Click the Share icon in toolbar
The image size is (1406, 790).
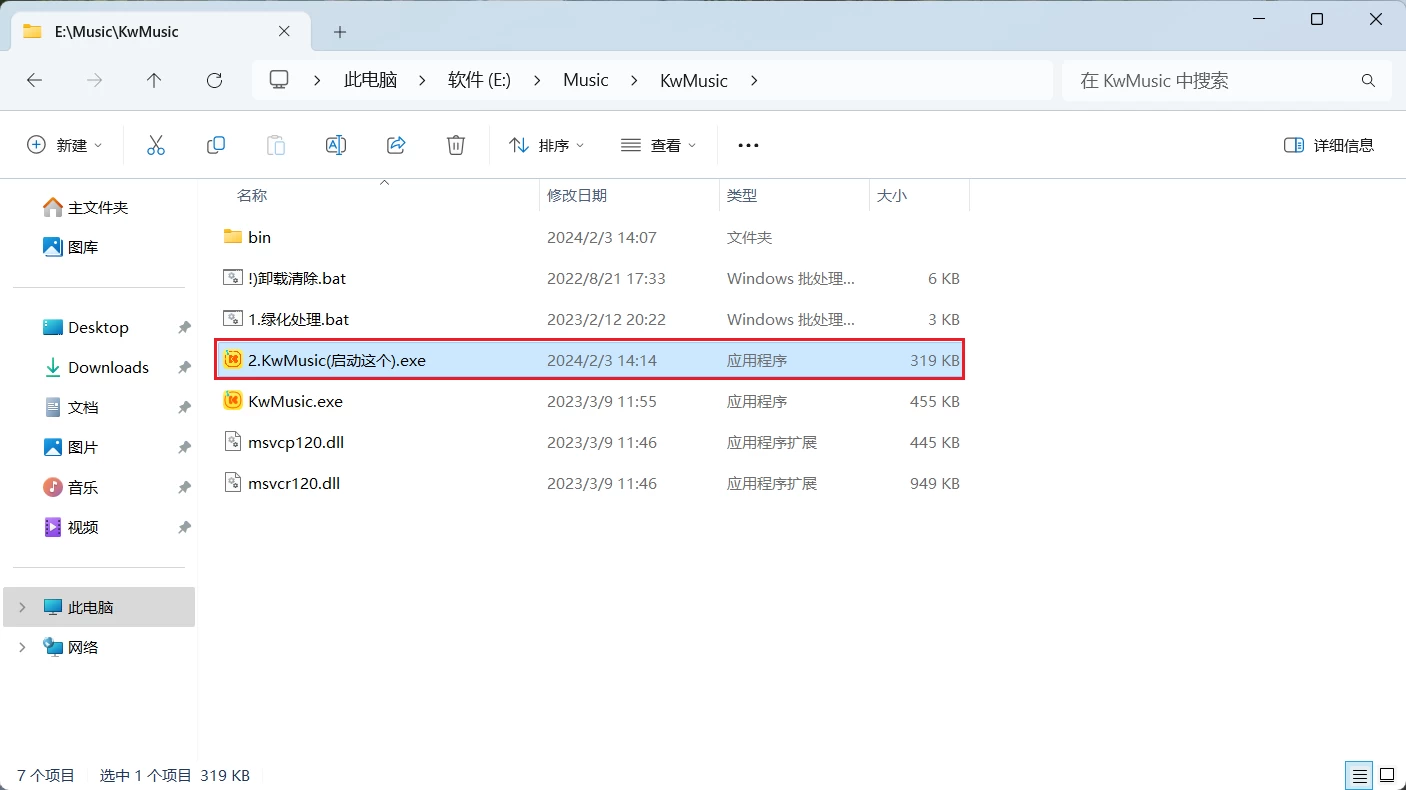coord(396,145)
